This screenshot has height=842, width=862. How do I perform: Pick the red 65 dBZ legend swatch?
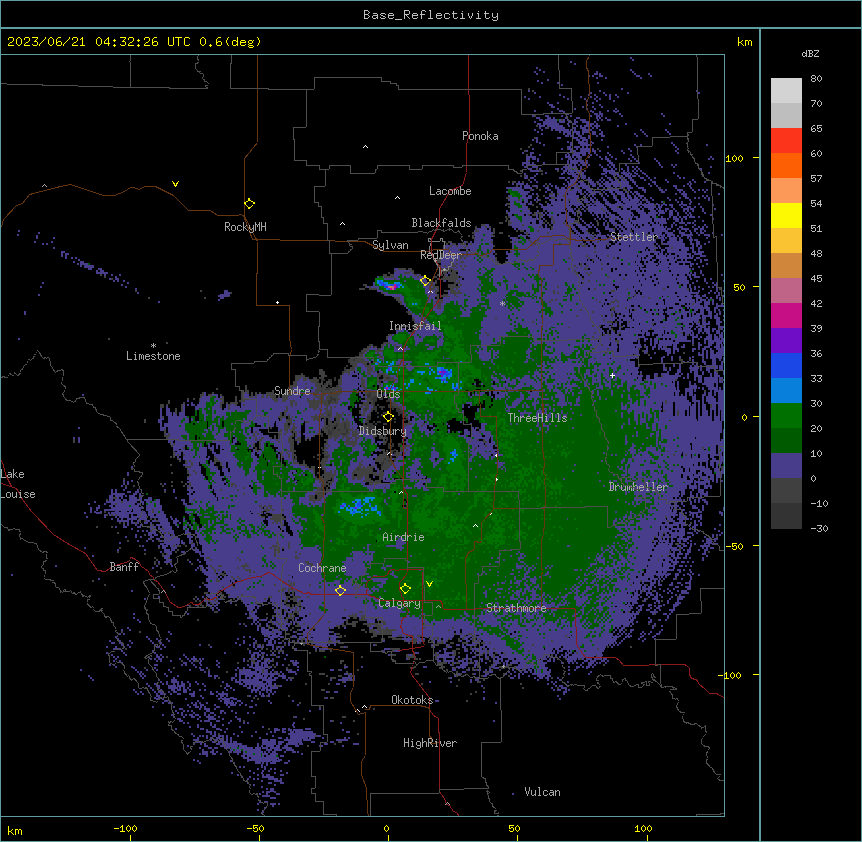786,141
